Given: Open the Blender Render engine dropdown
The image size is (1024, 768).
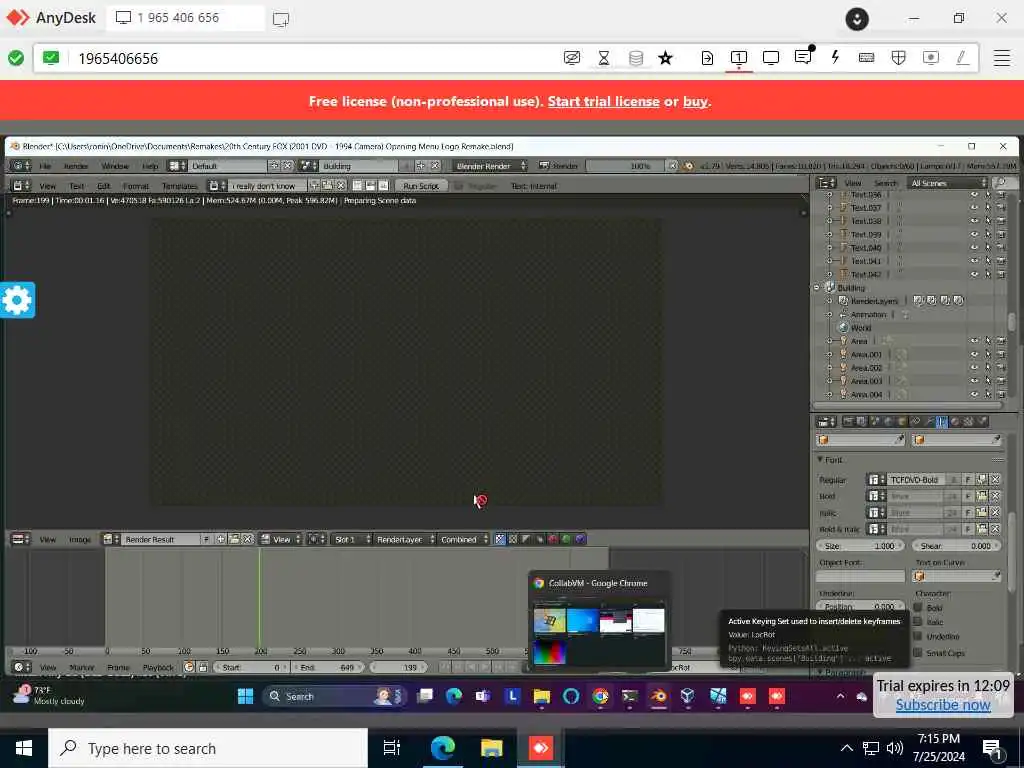Looking at the screenshot, I should click(x=490, y=166).
